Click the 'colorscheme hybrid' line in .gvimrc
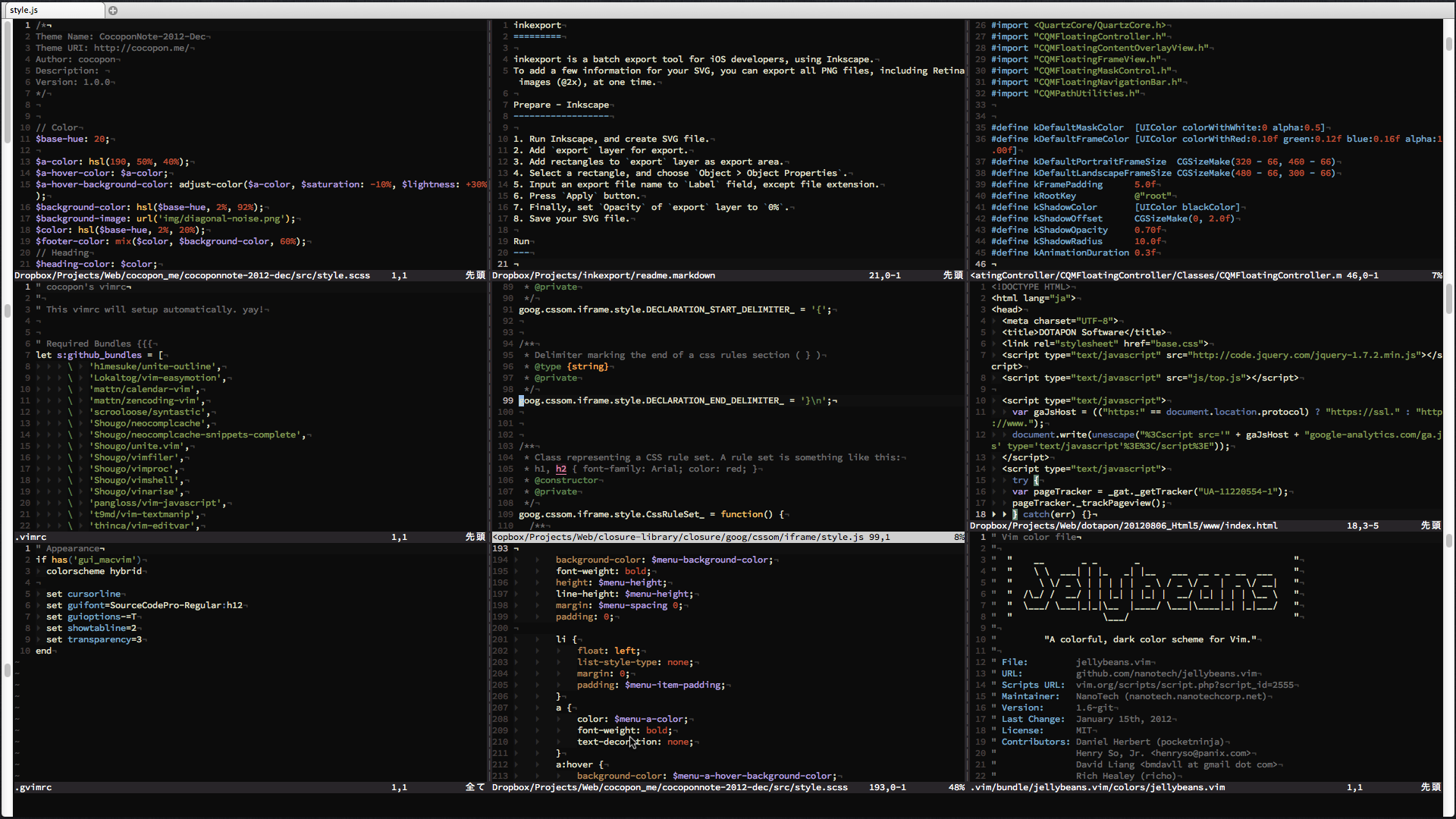The width and height of the screenshot is (1456, 819). coord(94,571)
